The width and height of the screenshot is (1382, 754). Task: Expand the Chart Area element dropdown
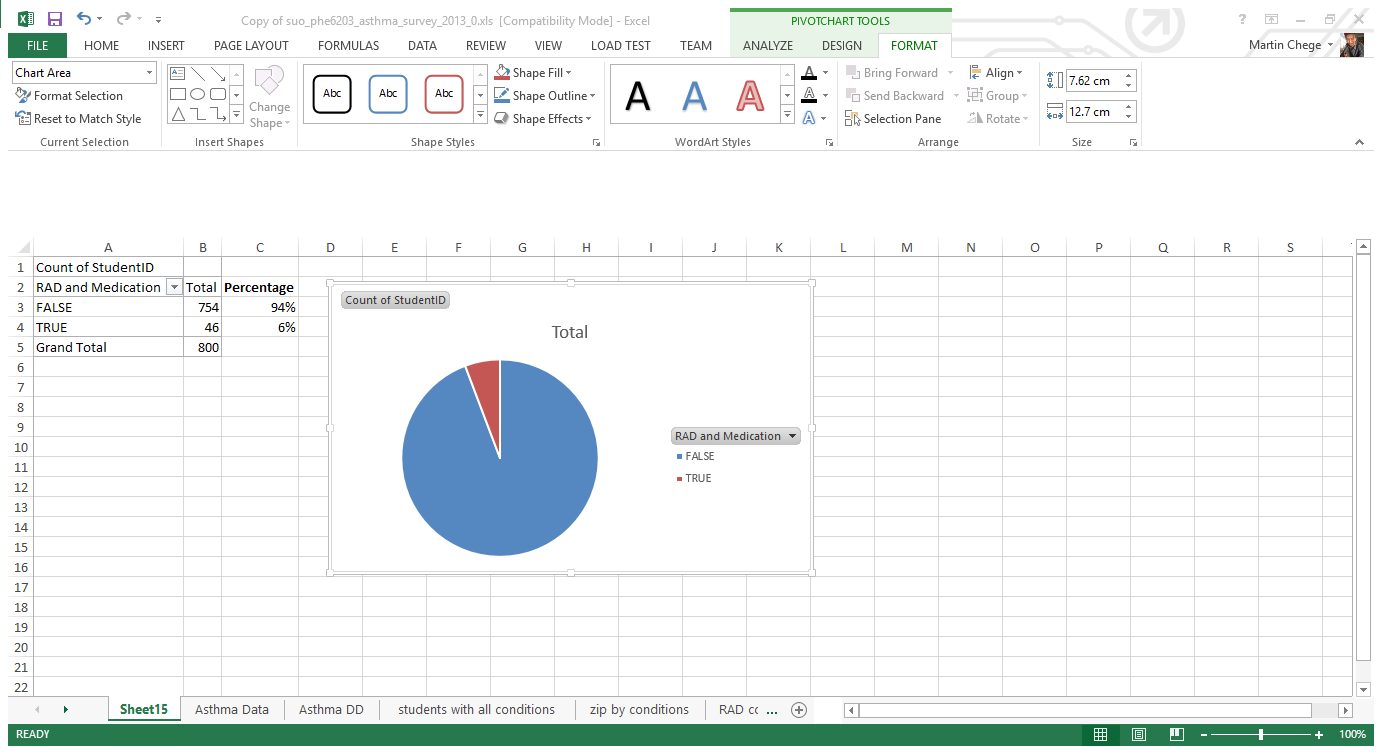coord(150,73)
